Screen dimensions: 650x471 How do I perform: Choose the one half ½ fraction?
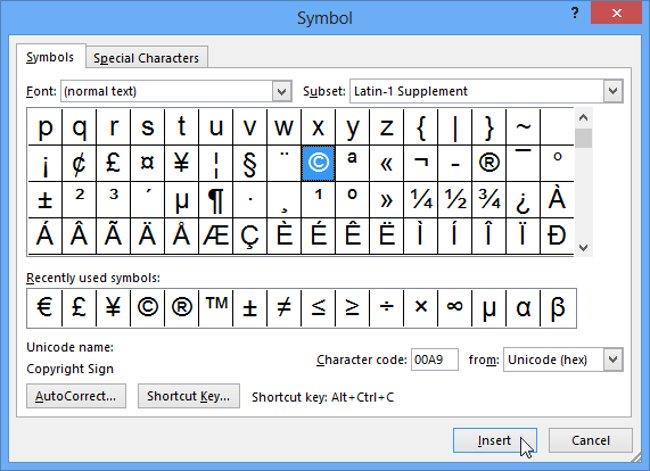pos(455,199)
